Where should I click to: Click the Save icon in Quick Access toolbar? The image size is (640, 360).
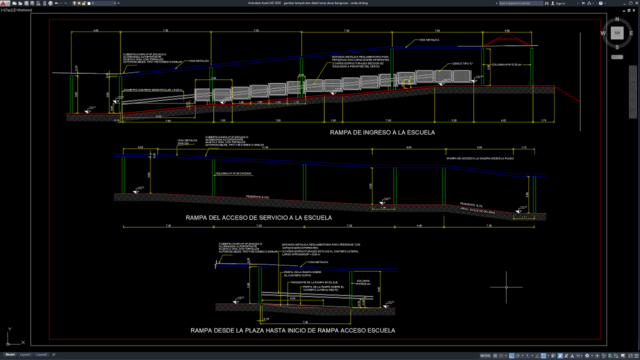27,3
